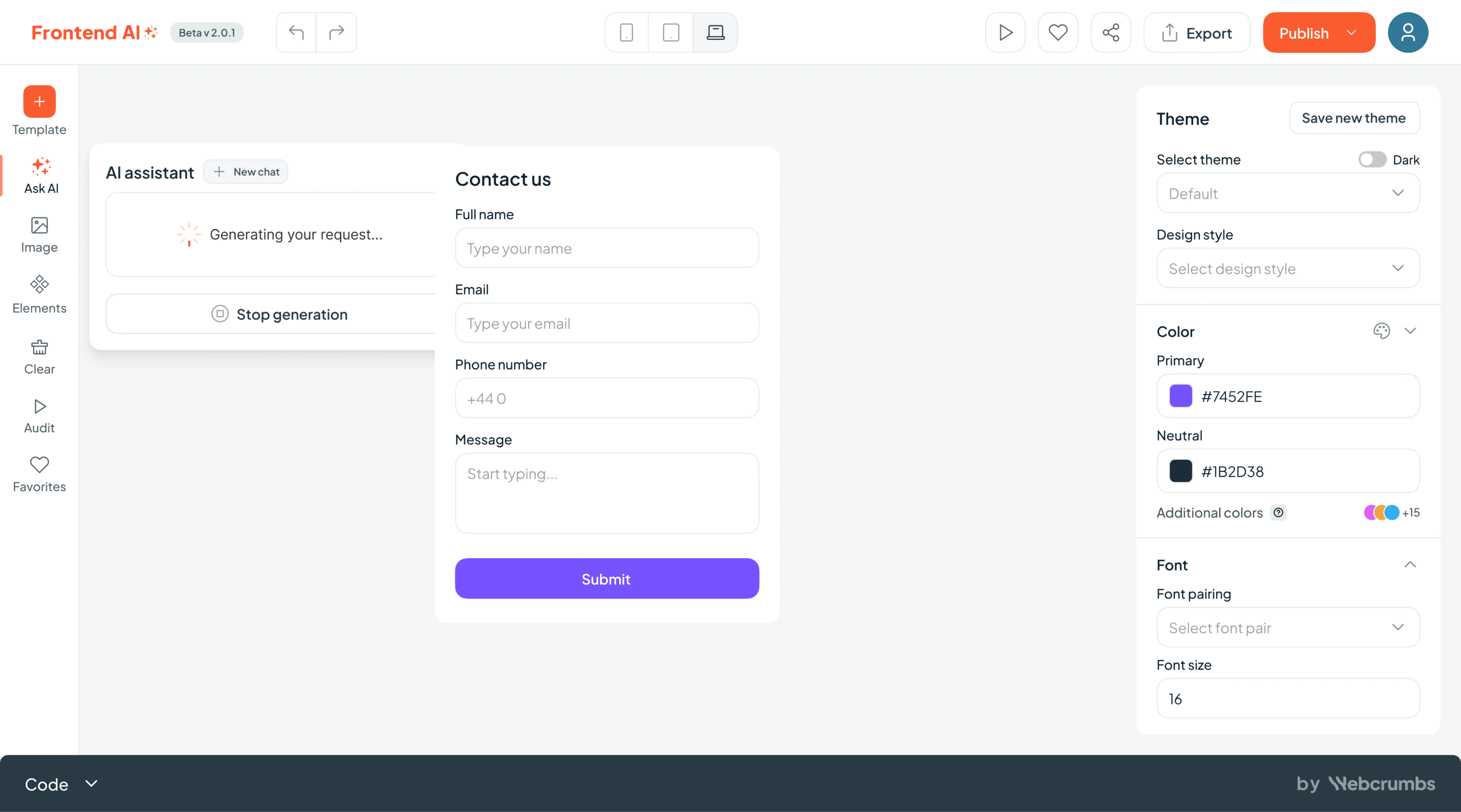Open the Elements panel

tap(39, 294)
